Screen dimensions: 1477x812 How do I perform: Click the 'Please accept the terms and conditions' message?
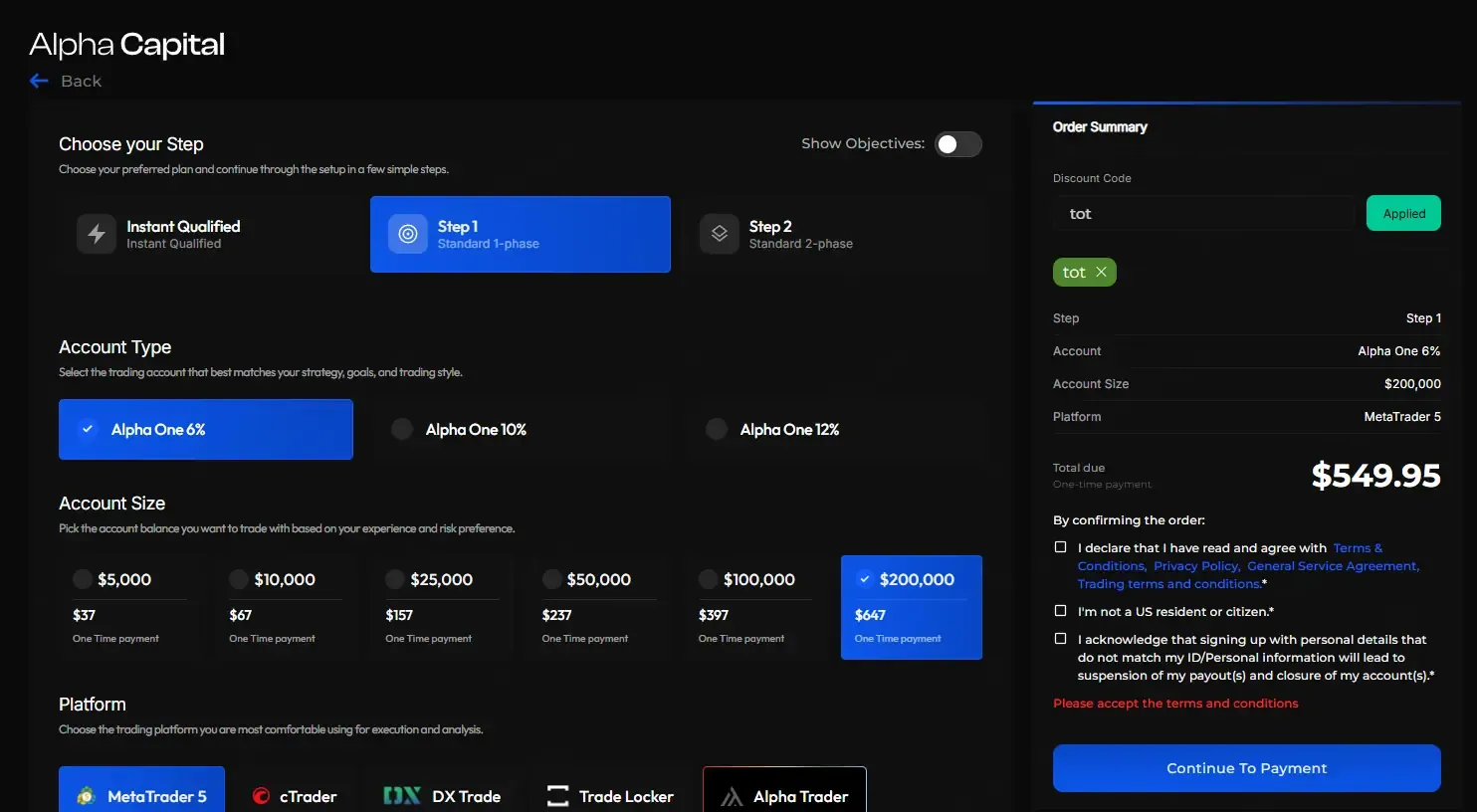[1175, 704]
